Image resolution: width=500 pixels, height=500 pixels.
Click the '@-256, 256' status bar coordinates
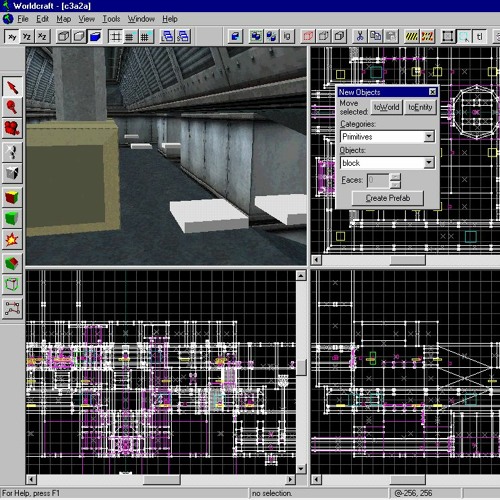[x=413, y=493]
